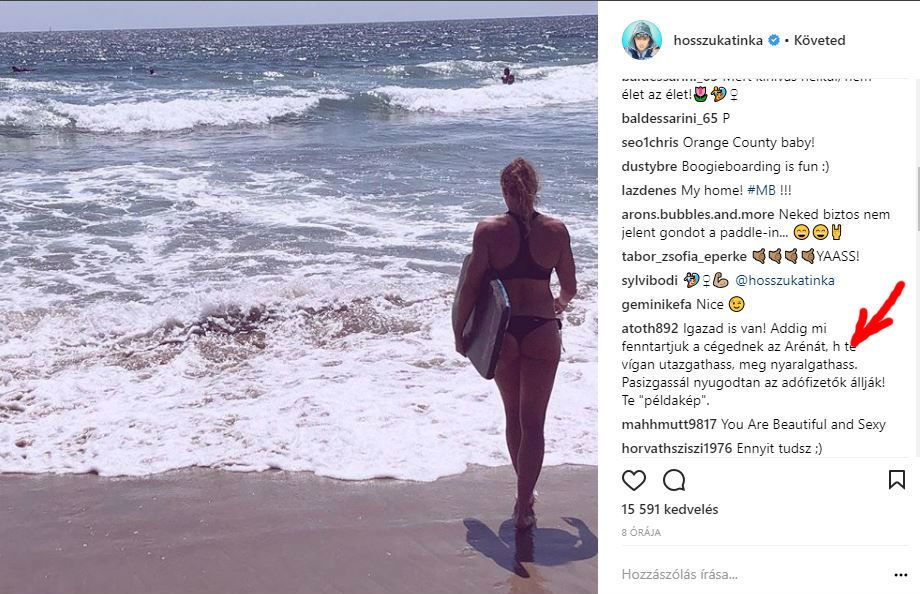Like the post with the heart icon
This screenshot has width=920, height=594.
click(634, 480)
